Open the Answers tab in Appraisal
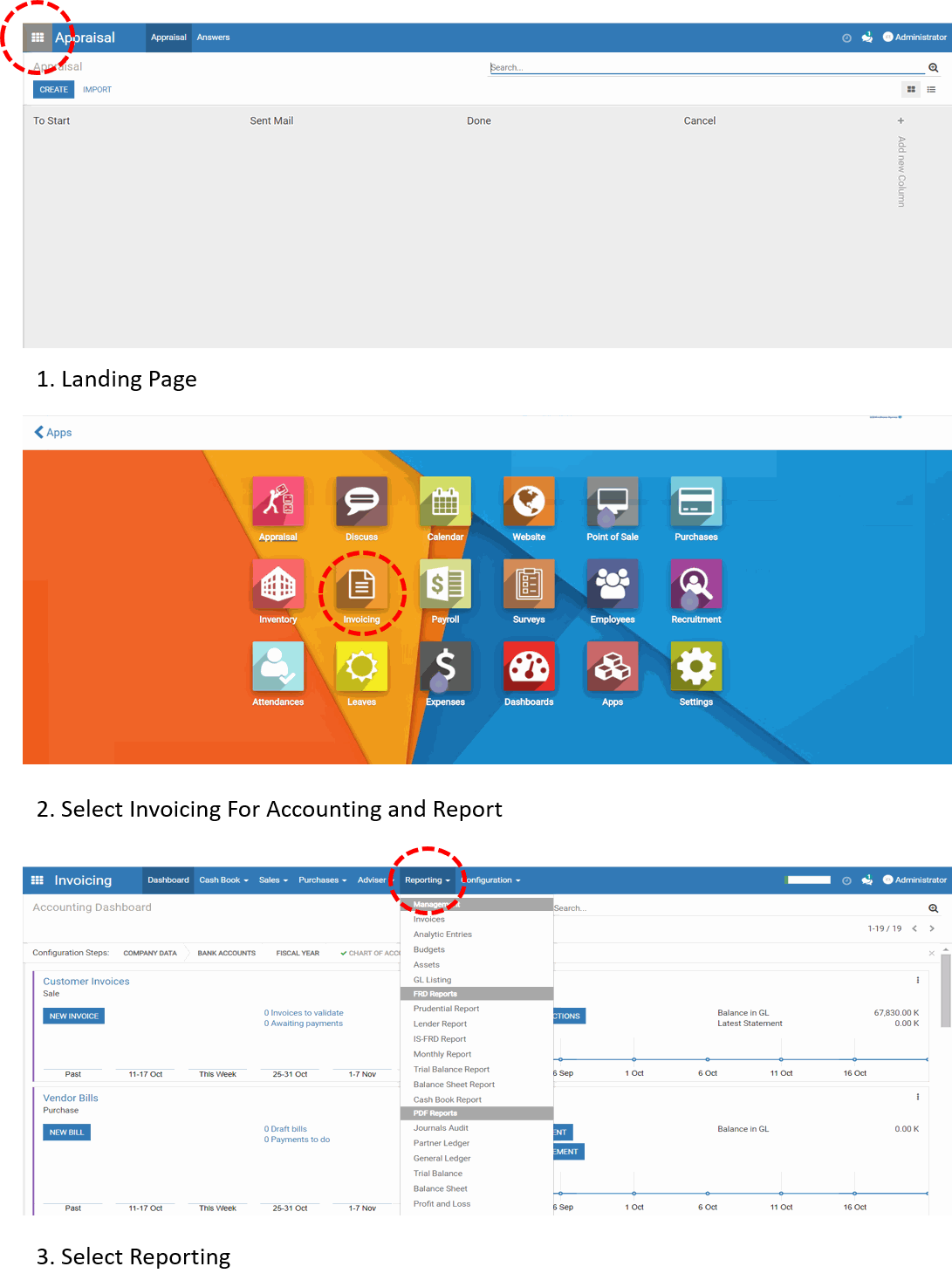Image resolution: width=952 pixels, height=1287 pixels. (x=213, y=38)
